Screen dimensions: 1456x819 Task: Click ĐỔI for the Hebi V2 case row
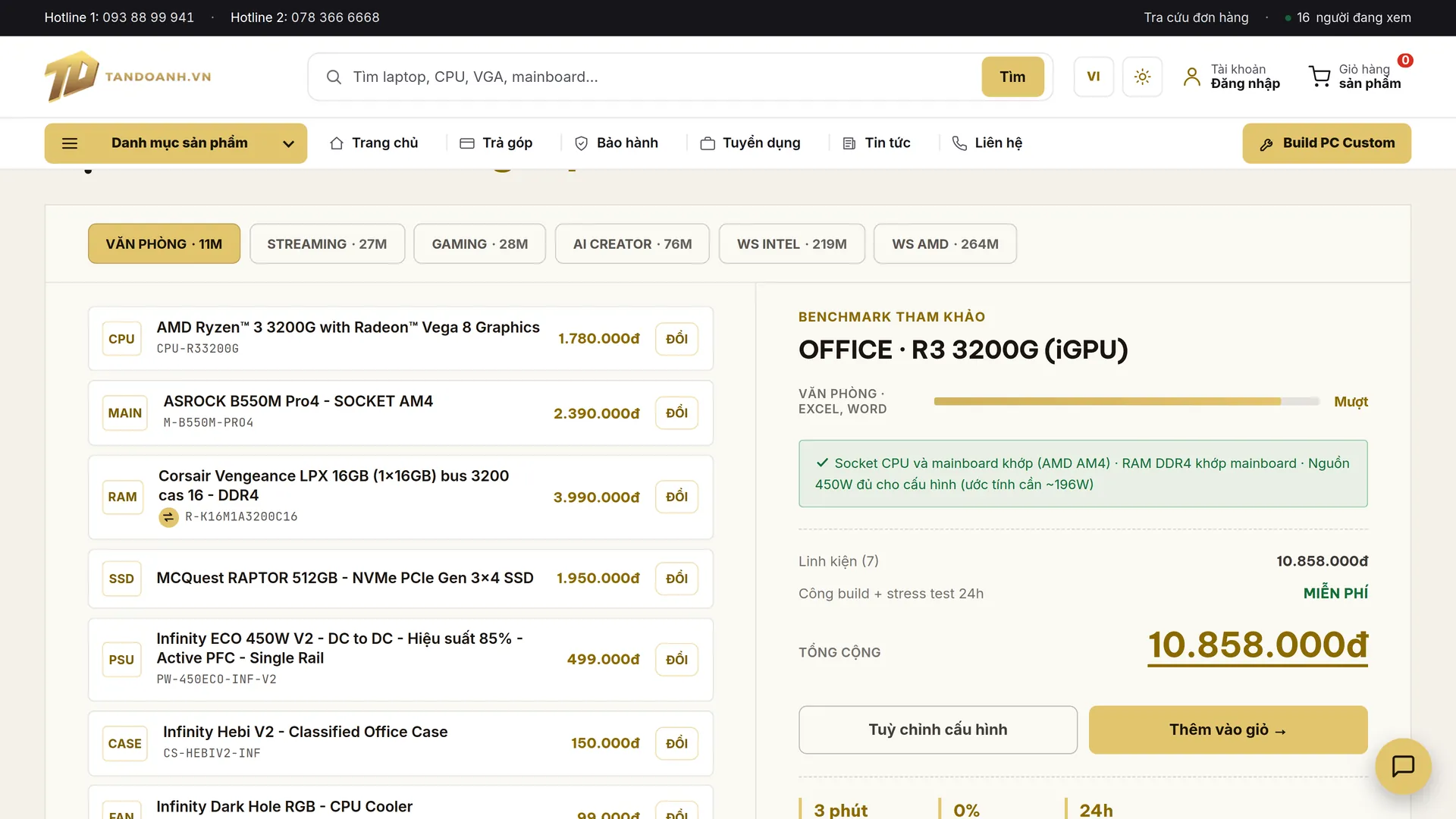676,744
